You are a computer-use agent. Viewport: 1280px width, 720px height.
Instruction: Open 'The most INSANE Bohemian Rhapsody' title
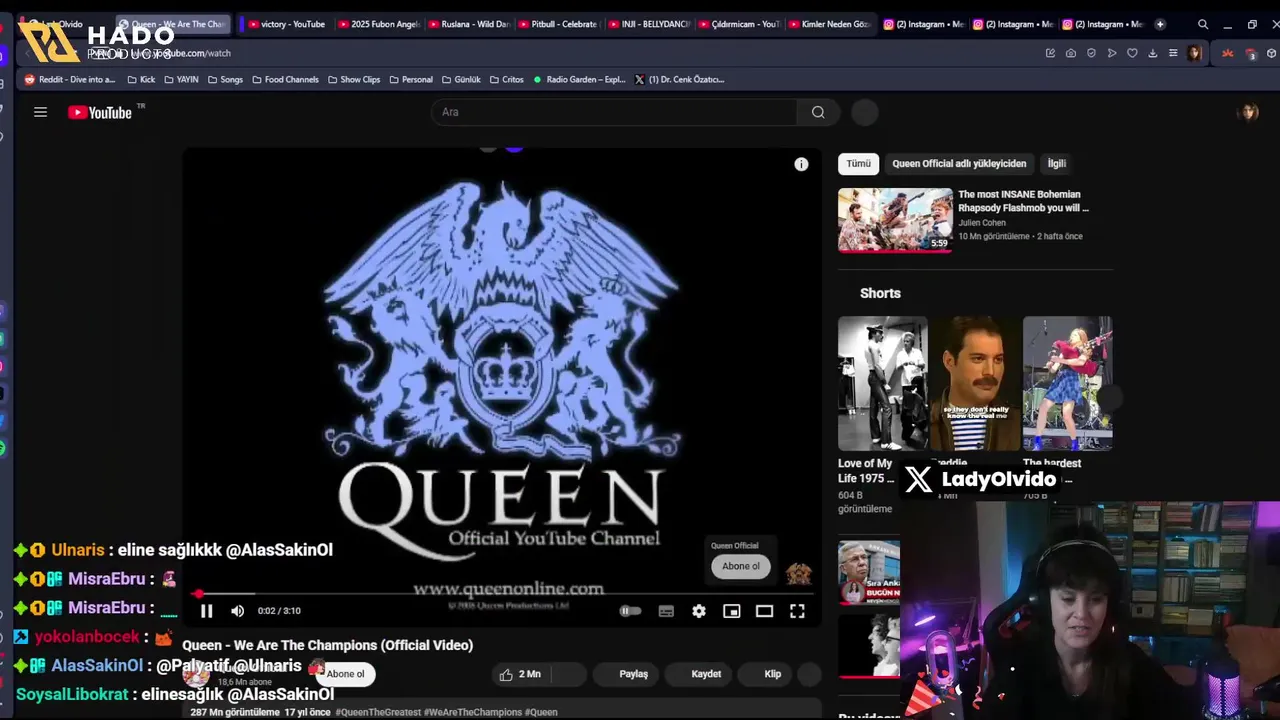click(x=1023, y=201)
